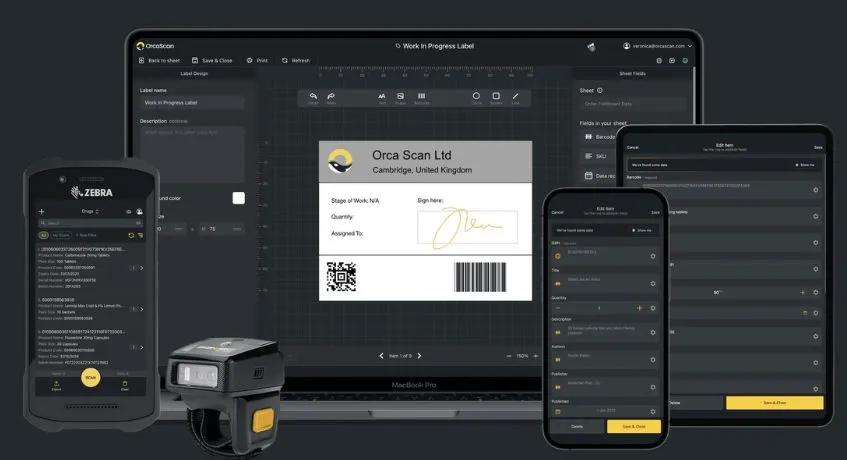
Task: Click the QR code on the label
Action: point(341,276)
